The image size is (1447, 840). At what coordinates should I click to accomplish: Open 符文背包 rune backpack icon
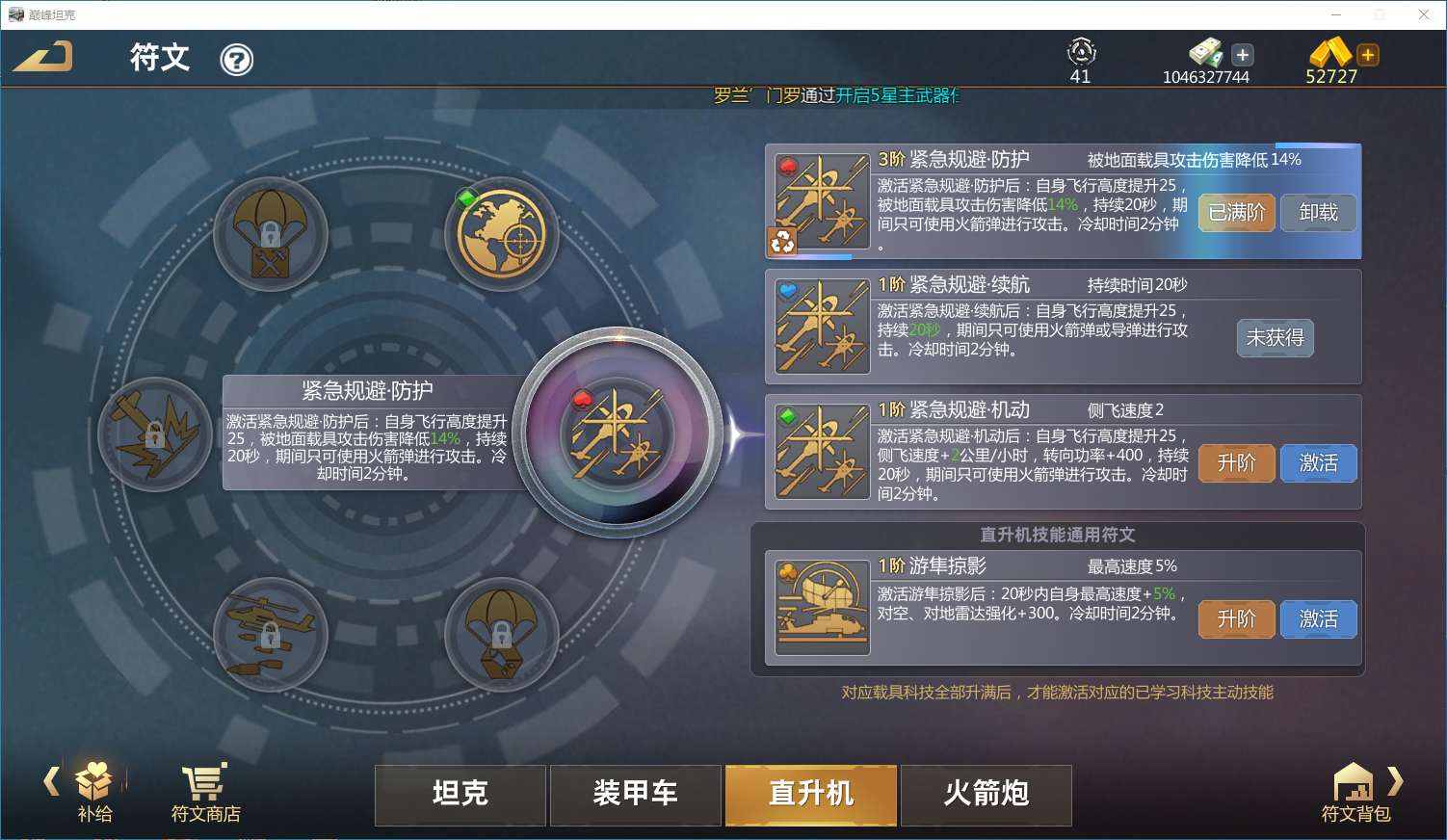point(1355,793)
